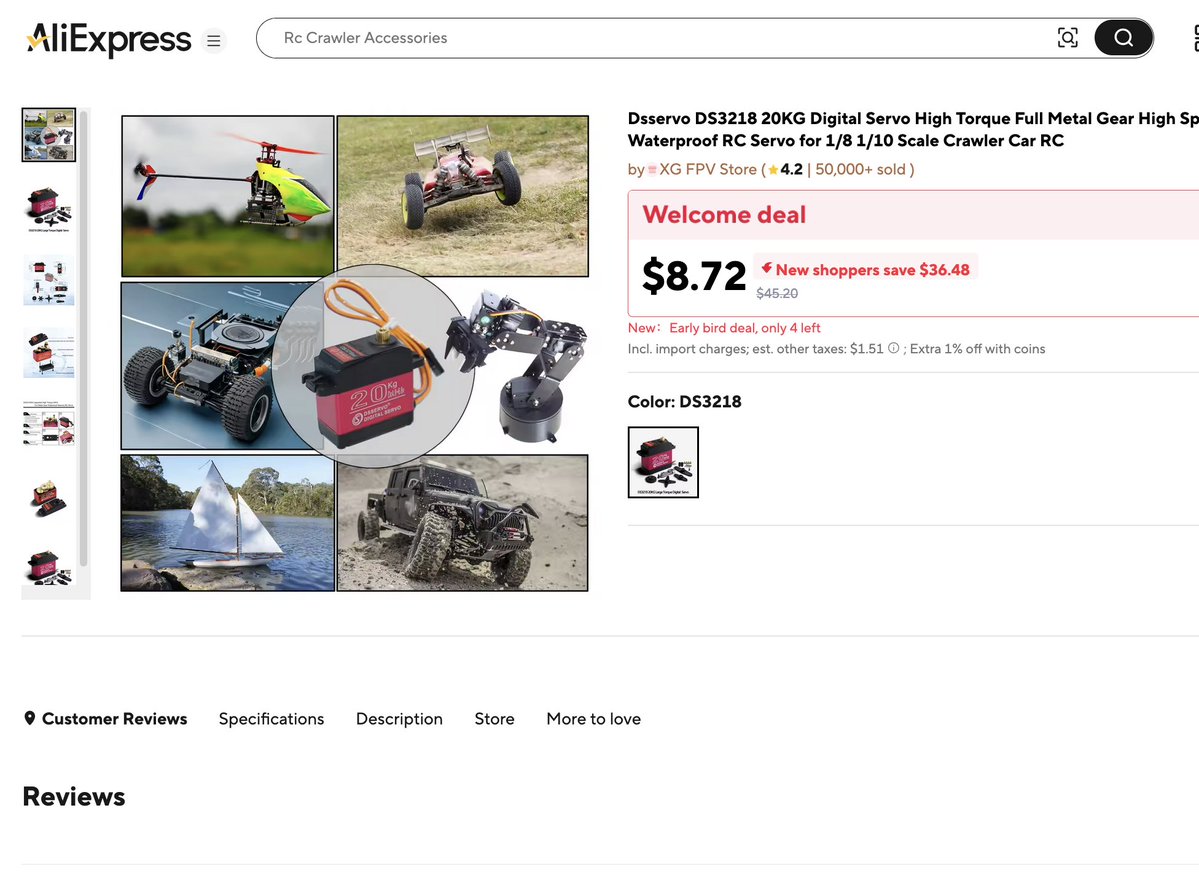View the Store tab
The image size is (1199, 875).
click(494, 718)
